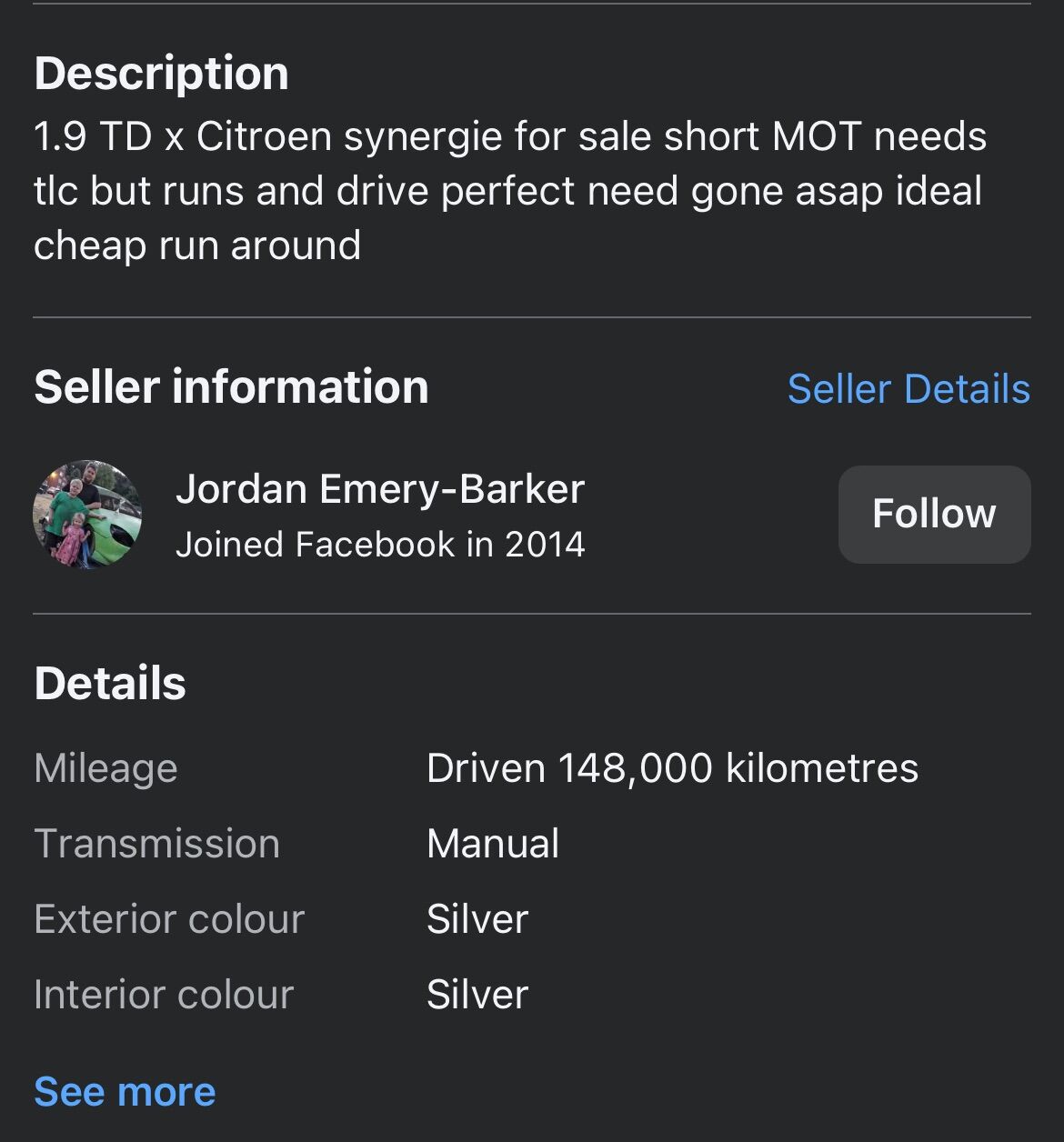Tap the Seller information heading
Image resolution: width=1064 pixels, height=1142 pixels.
[x=231, y=387]
